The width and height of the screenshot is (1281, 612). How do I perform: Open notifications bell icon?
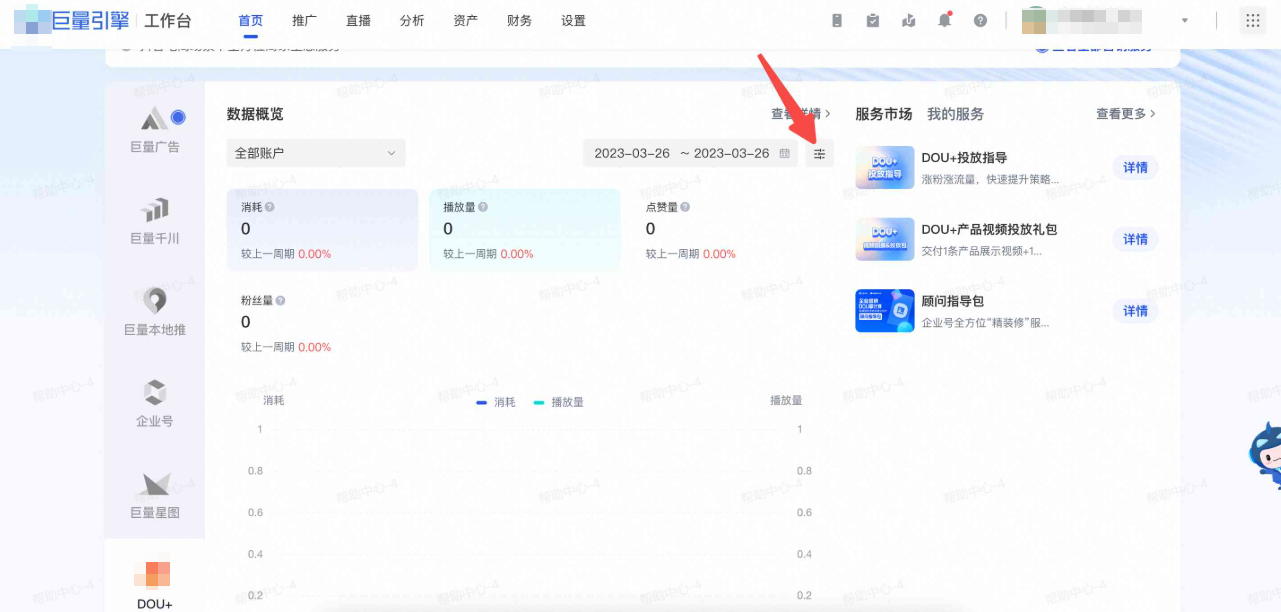point(944,20)
